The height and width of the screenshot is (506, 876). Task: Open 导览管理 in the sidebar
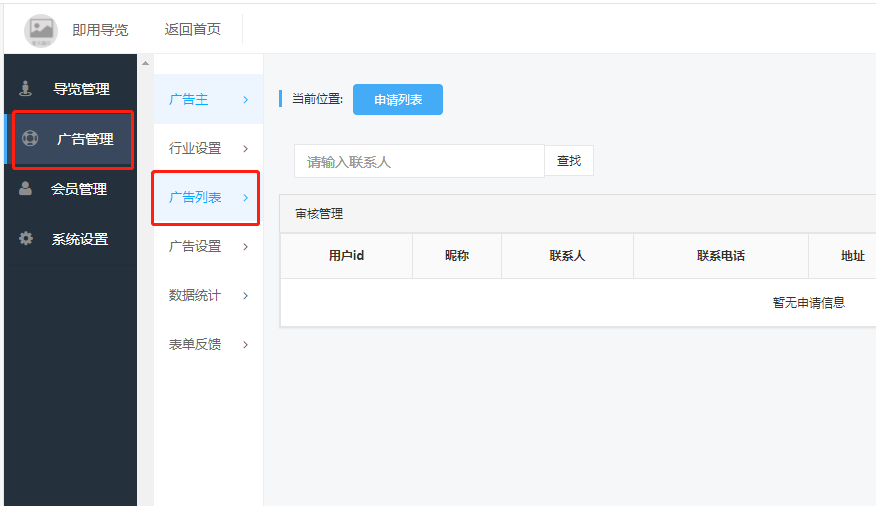[70, 88]
